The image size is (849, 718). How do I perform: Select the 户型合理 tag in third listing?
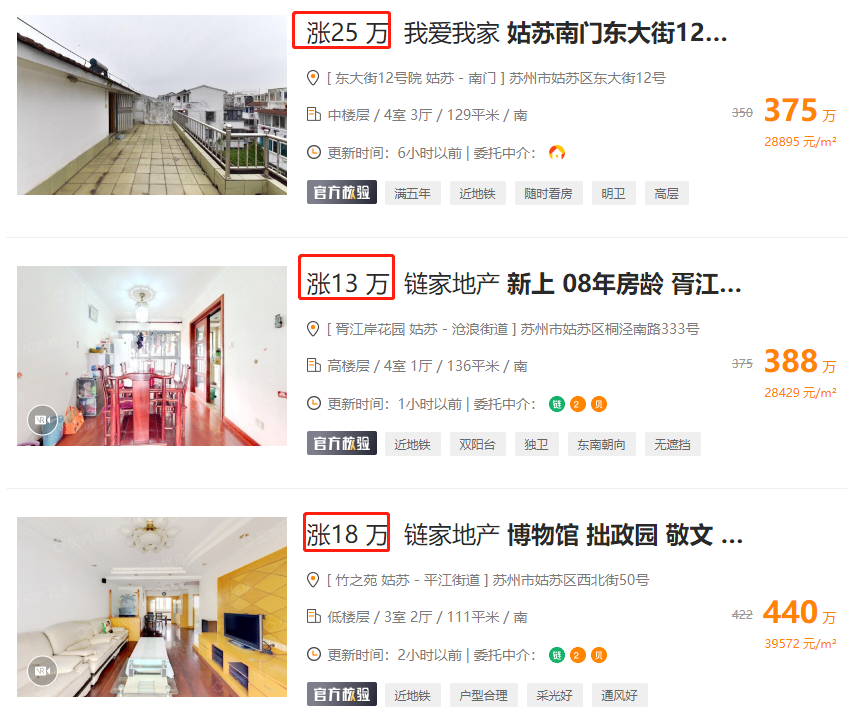[x=484, y=695]
